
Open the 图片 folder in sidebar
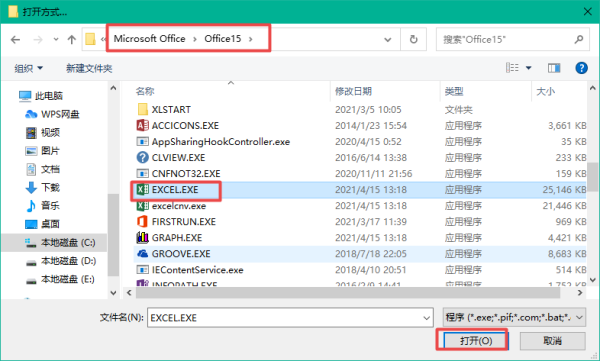click(x=50, y=151)
